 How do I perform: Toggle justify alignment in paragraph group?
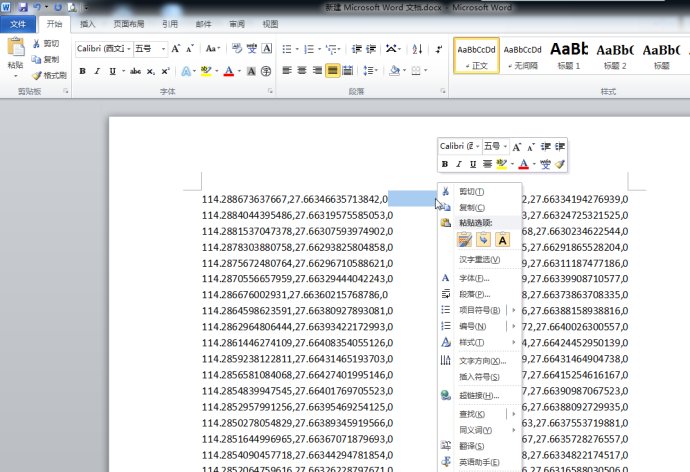tap(332, 71)
